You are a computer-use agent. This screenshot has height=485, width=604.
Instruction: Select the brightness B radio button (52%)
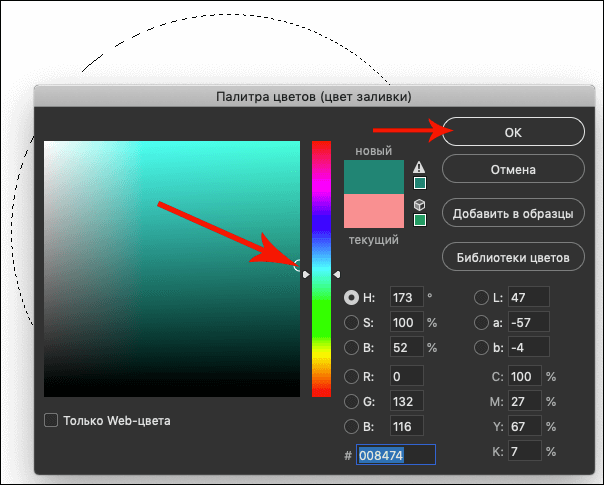coord(351,347)
